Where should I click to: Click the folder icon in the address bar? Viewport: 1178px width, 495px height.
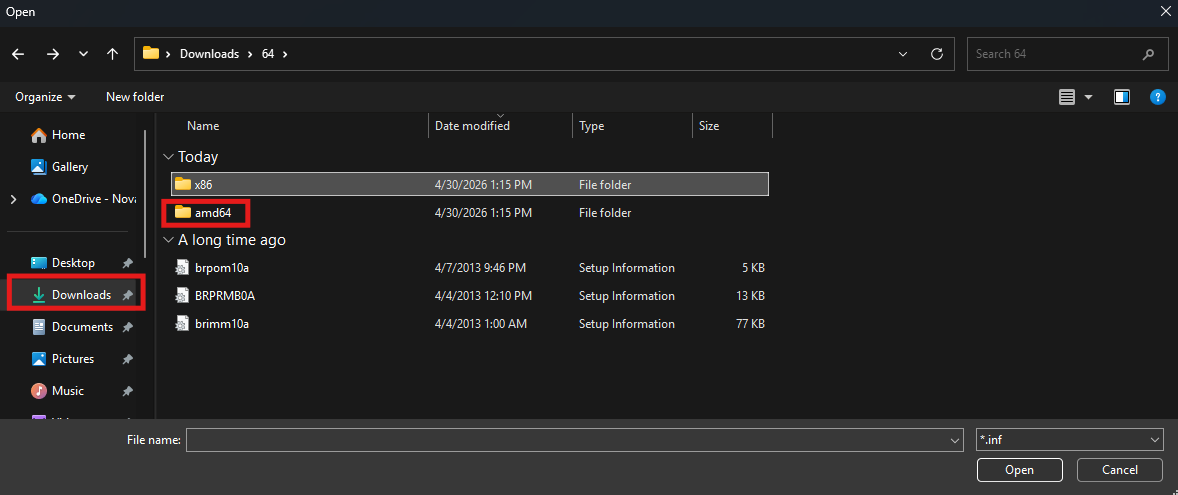[x=151, y=53]
